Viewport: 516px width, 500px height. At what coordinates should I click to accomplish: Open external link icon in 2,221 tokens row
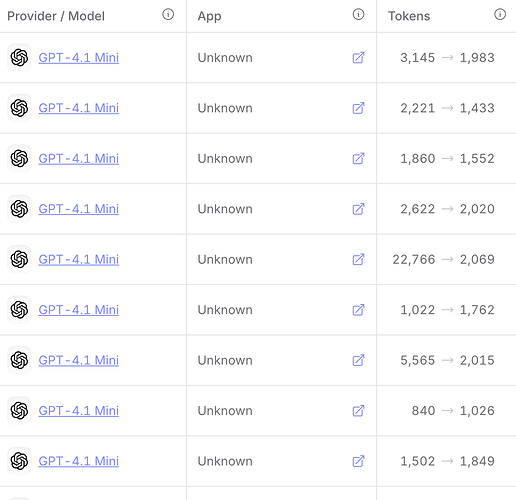click(358, 108)
